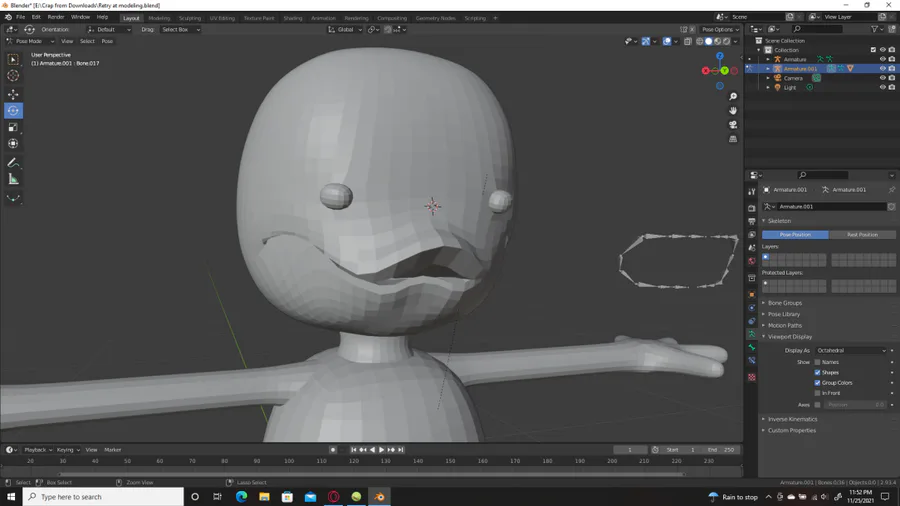This screenshot has width=900, height=506.
Task: Enable the Axes checkbox
Action: (x=817, y=405)
